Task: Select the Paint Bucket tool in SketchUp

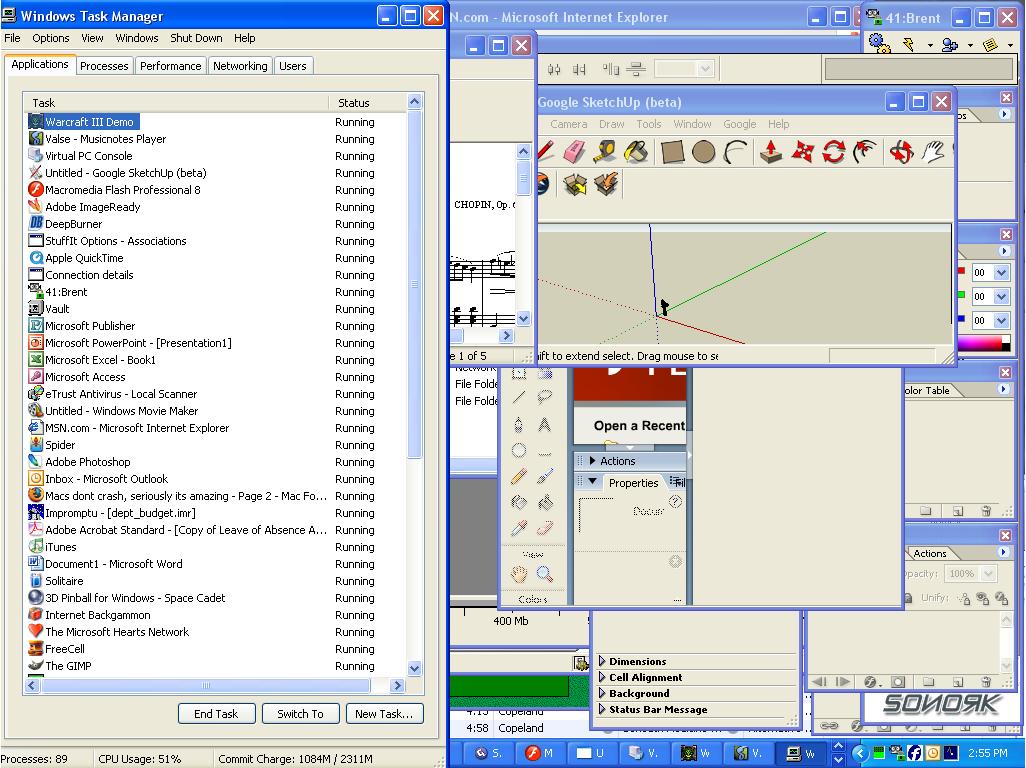Action: [x=637, y=152]
